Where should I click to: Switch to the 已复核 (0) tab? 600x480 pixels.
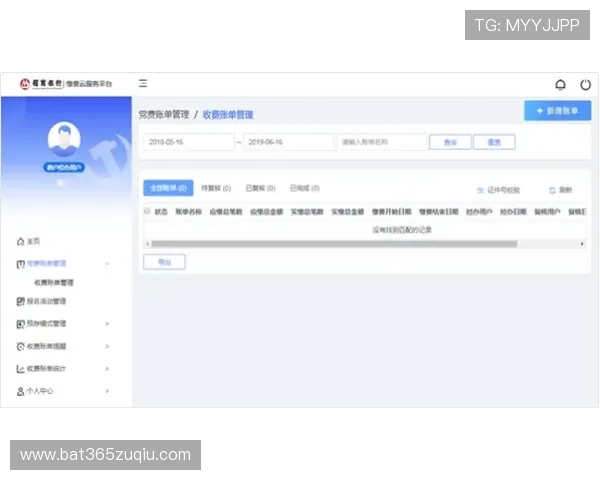point(261,188)
